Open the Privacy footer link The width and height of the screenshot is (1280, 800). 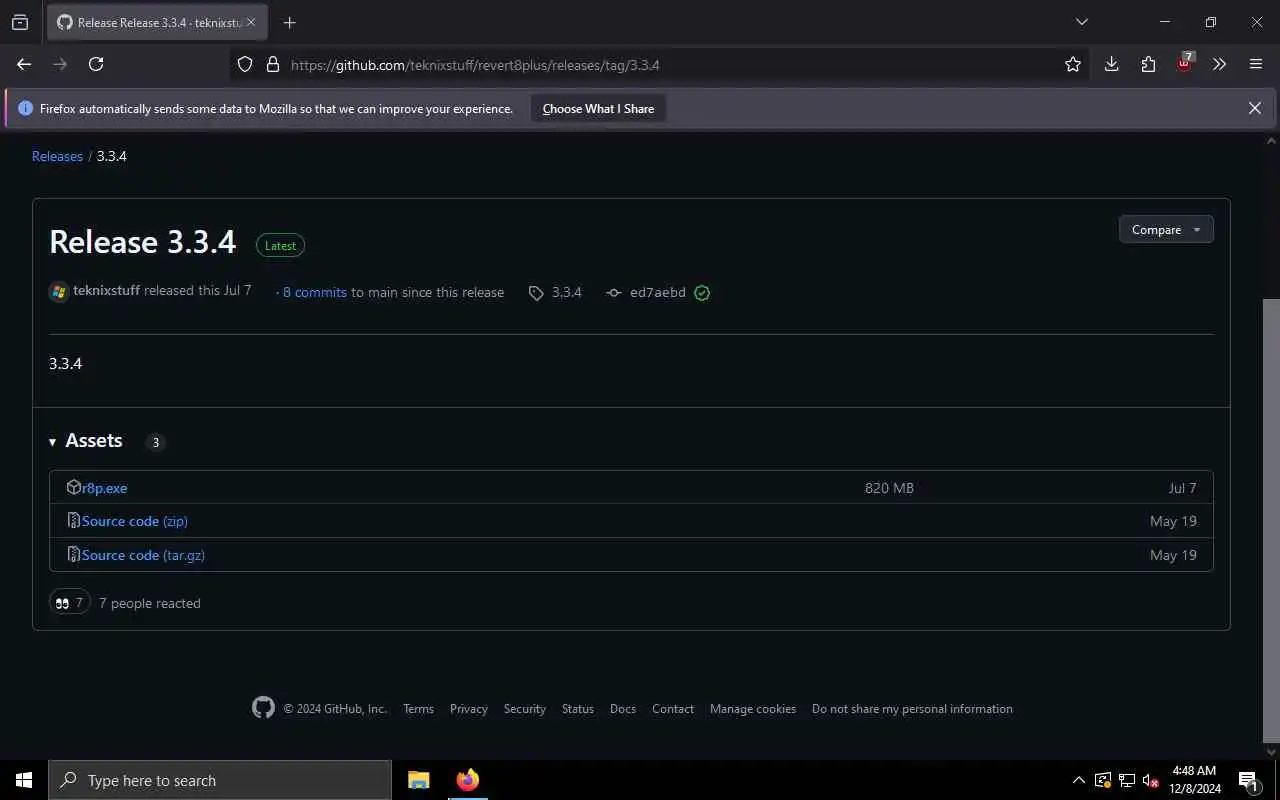(x=469, y=709)
